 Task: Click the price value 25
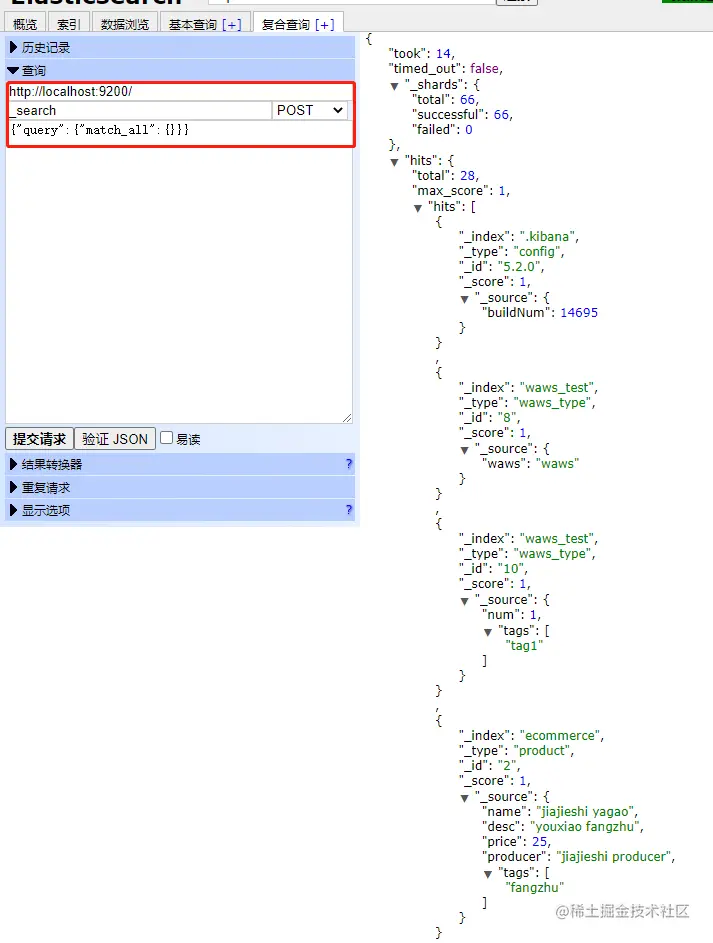tap(539, 841)
